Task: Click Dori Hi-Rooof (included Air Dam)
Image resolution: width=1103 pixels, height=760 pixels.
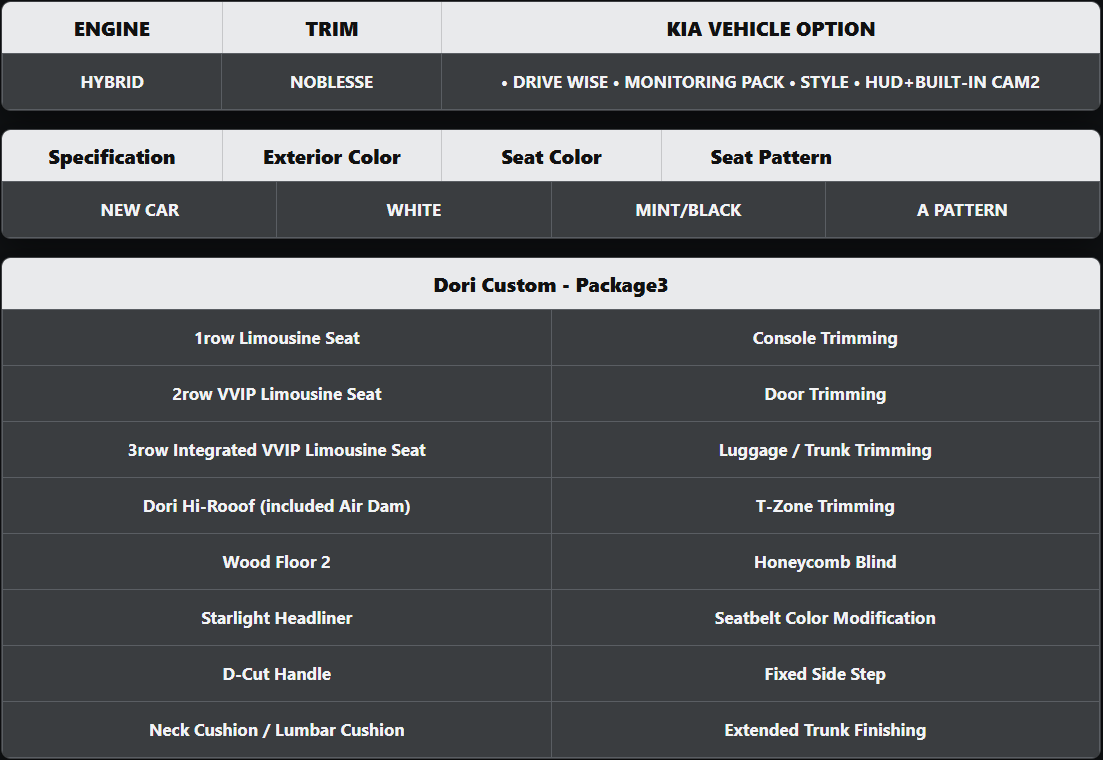Action: tap(277, 506)
